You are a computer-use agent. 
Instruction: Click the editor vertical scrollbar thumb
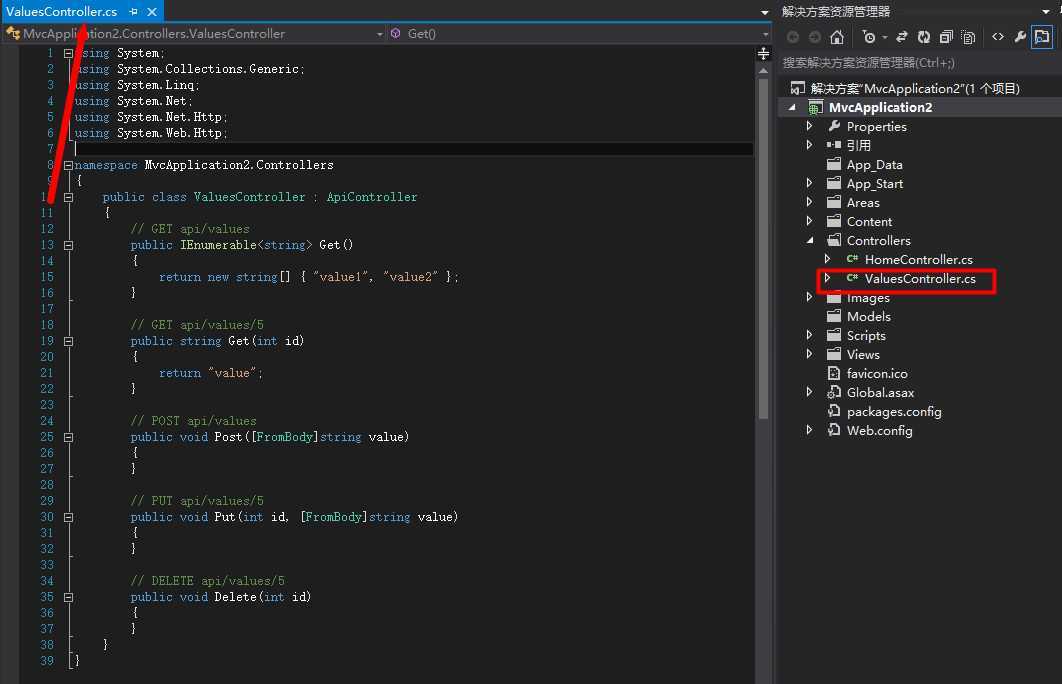(763, 249)
